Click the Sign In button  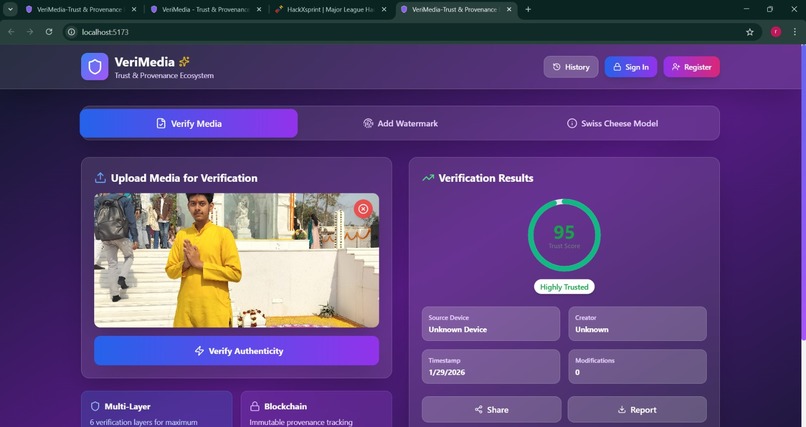[x=631, y=67]
